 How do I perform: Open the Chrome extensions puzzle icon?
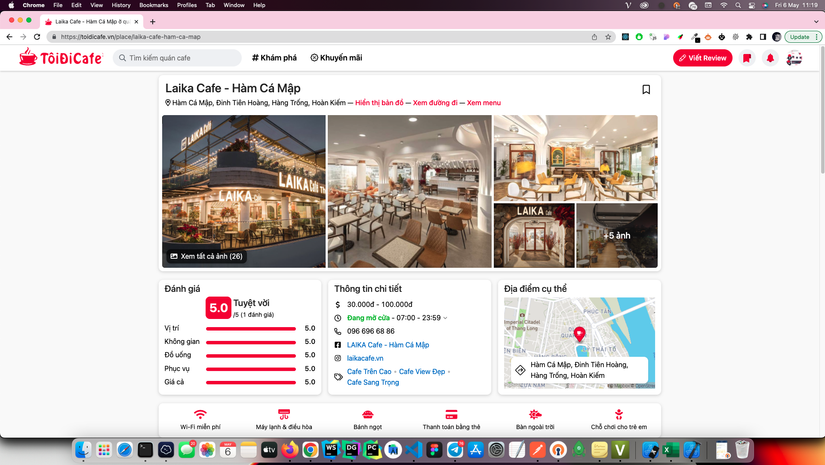[749, 37]
